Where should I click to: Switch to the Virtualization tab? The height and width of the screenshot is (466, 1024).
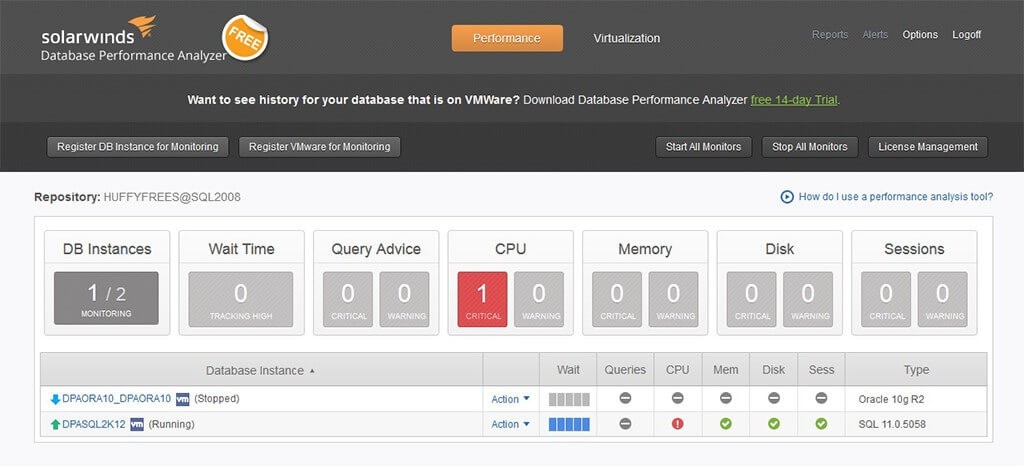[x=626, y=38]
